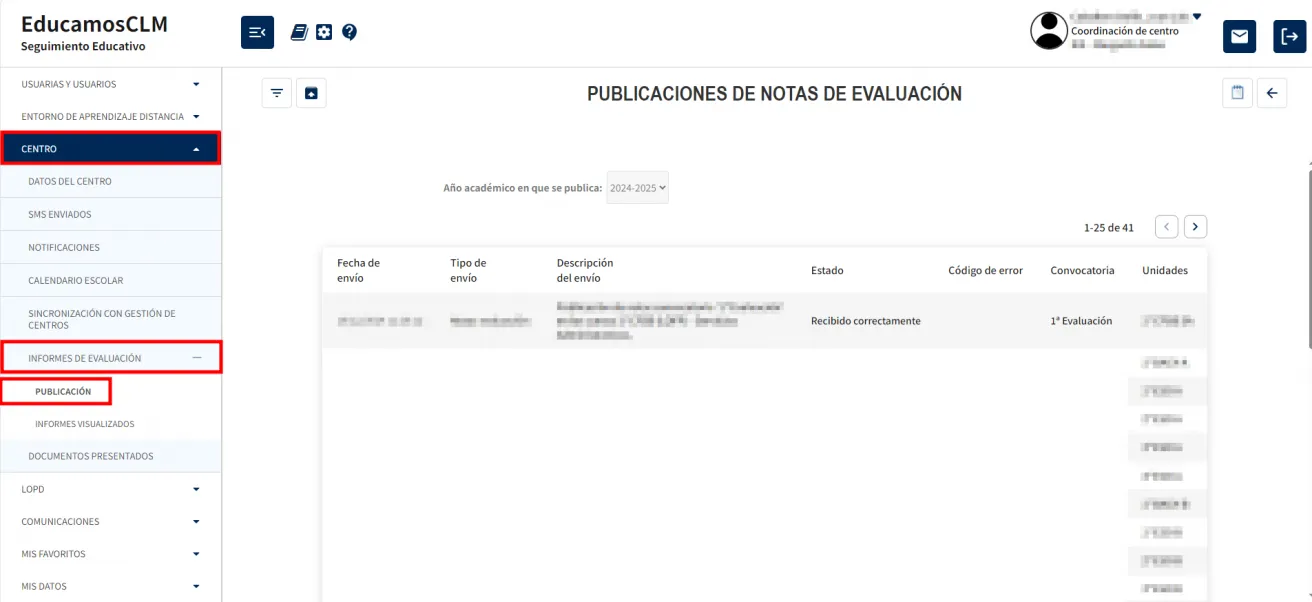Screen dimensions: 1312x602
Task: Go to next page of results
Action: 1195,226
